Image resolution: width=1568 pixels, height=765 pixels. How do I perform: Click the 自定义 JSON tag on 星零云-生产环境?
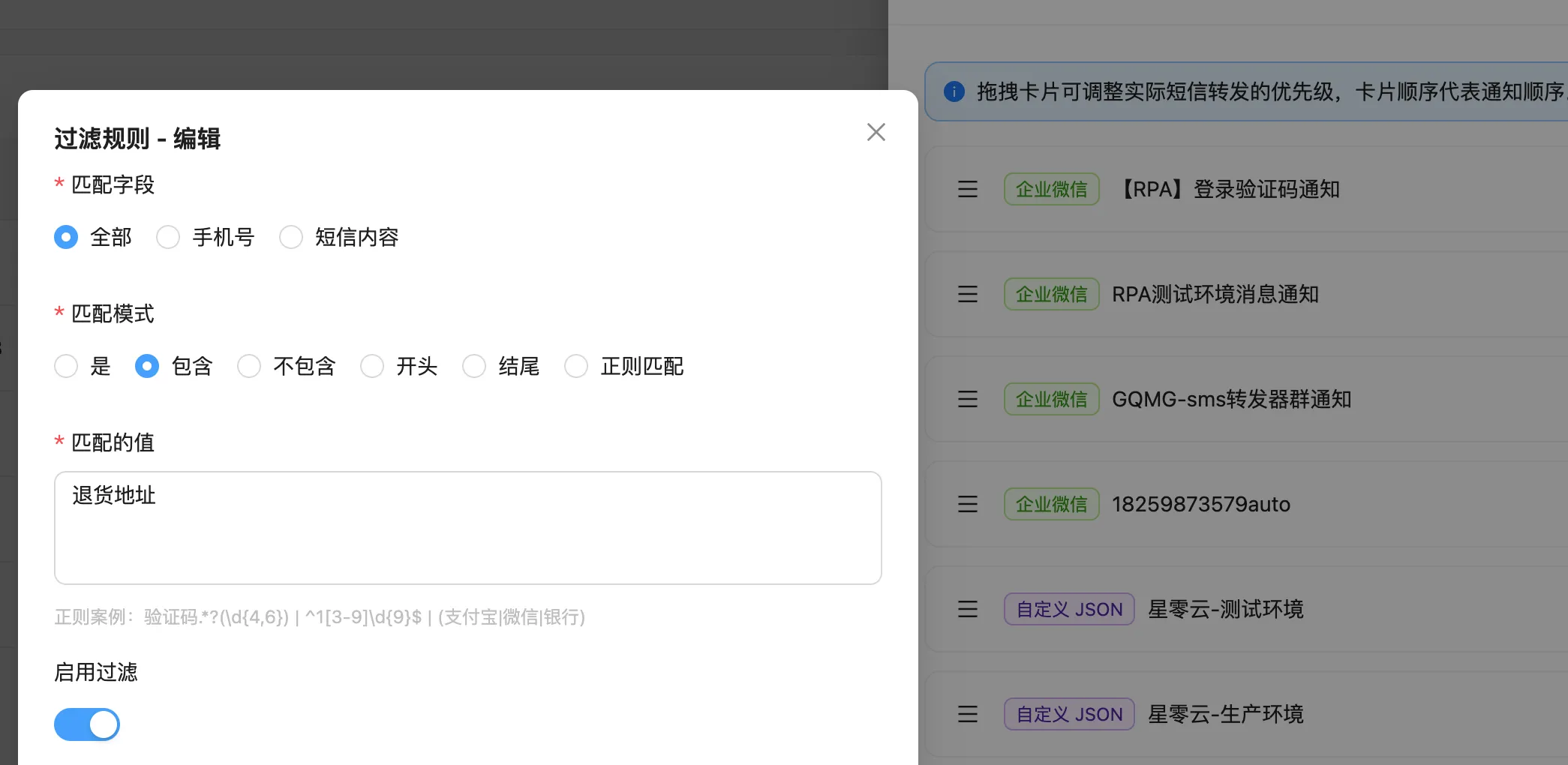coord(1068,714)
